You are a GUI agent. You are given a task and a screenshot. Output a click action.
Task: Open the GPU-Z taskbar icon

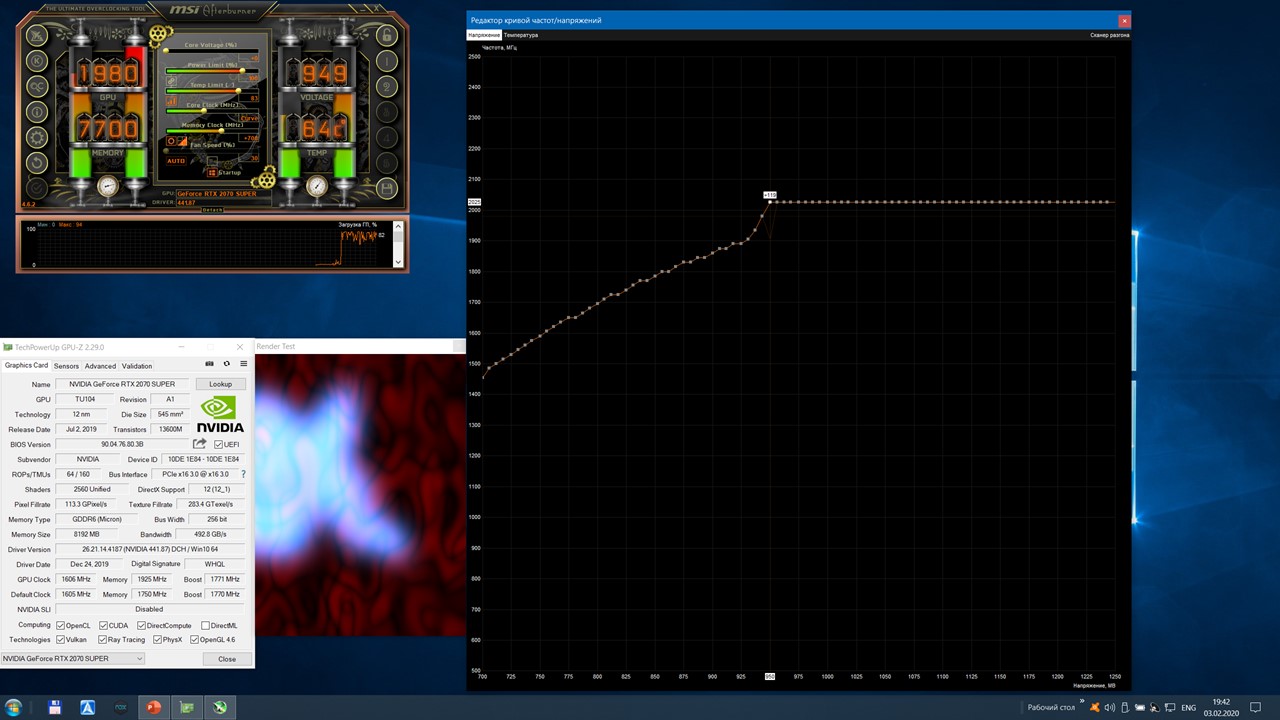tap(186, 707)
